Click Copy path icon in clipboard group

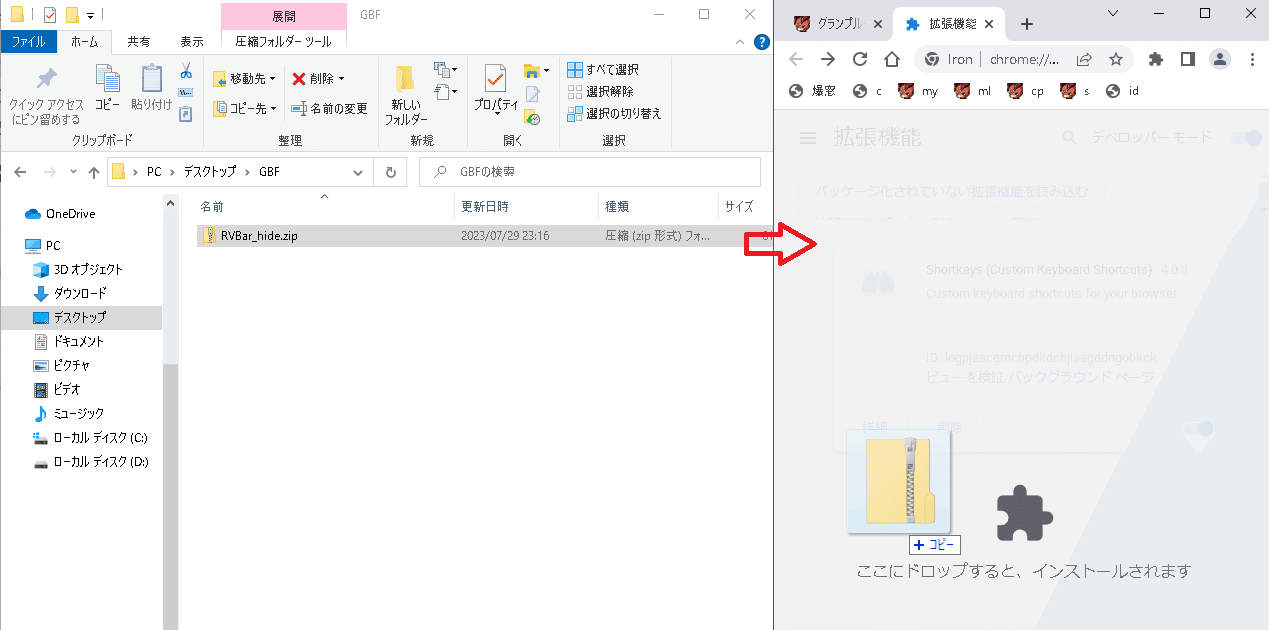(186, 93)
